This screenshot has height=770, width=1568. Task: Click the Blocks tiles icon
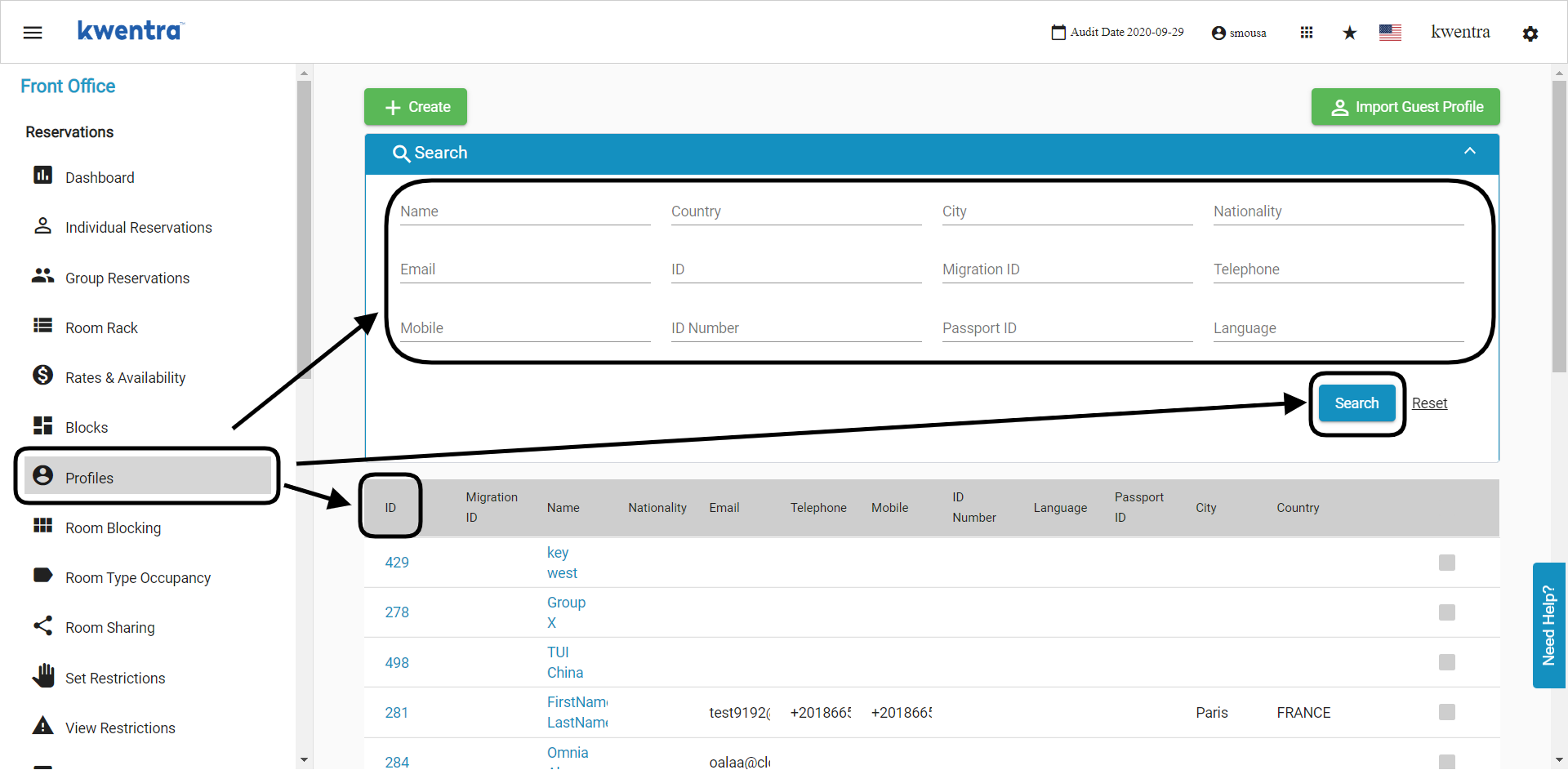[x=42, y=425]
